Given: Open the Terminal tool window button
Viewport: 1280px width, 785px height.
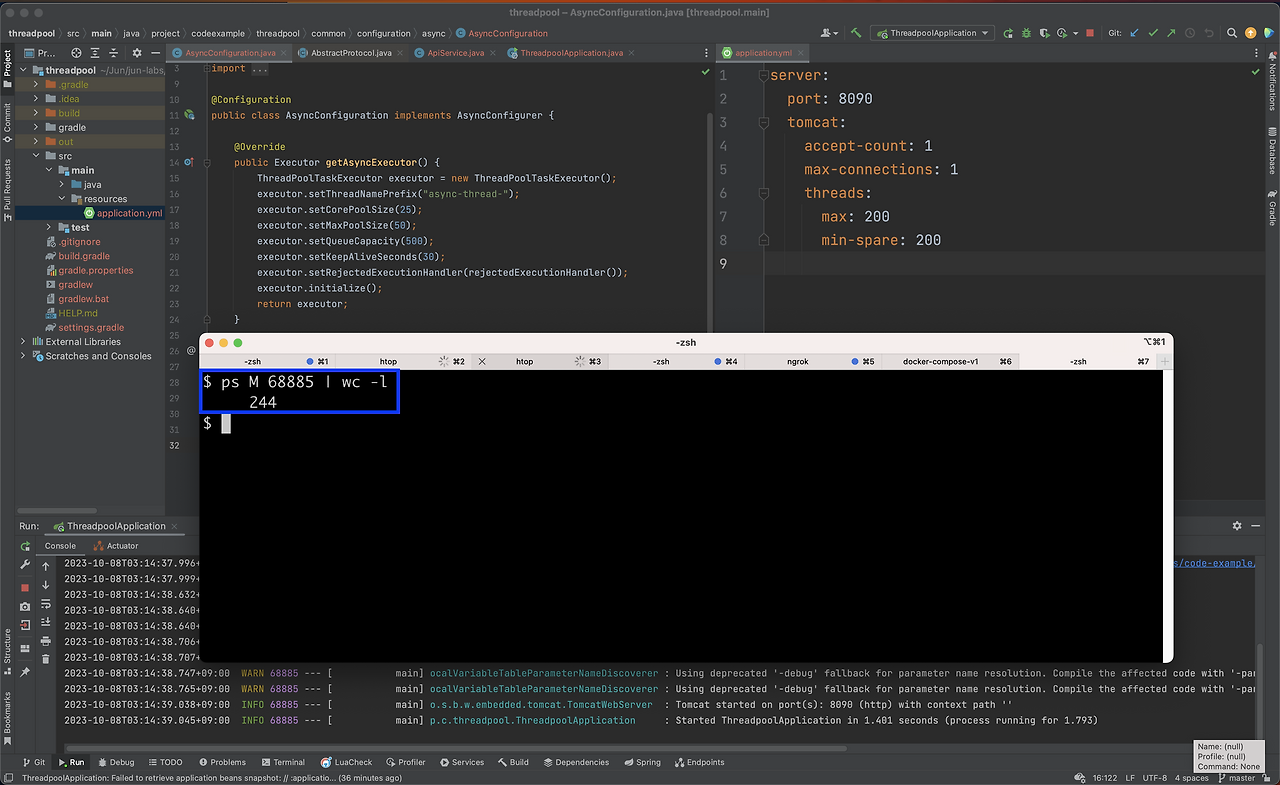Looking at the screenshot, I should (x=282, y=762).
